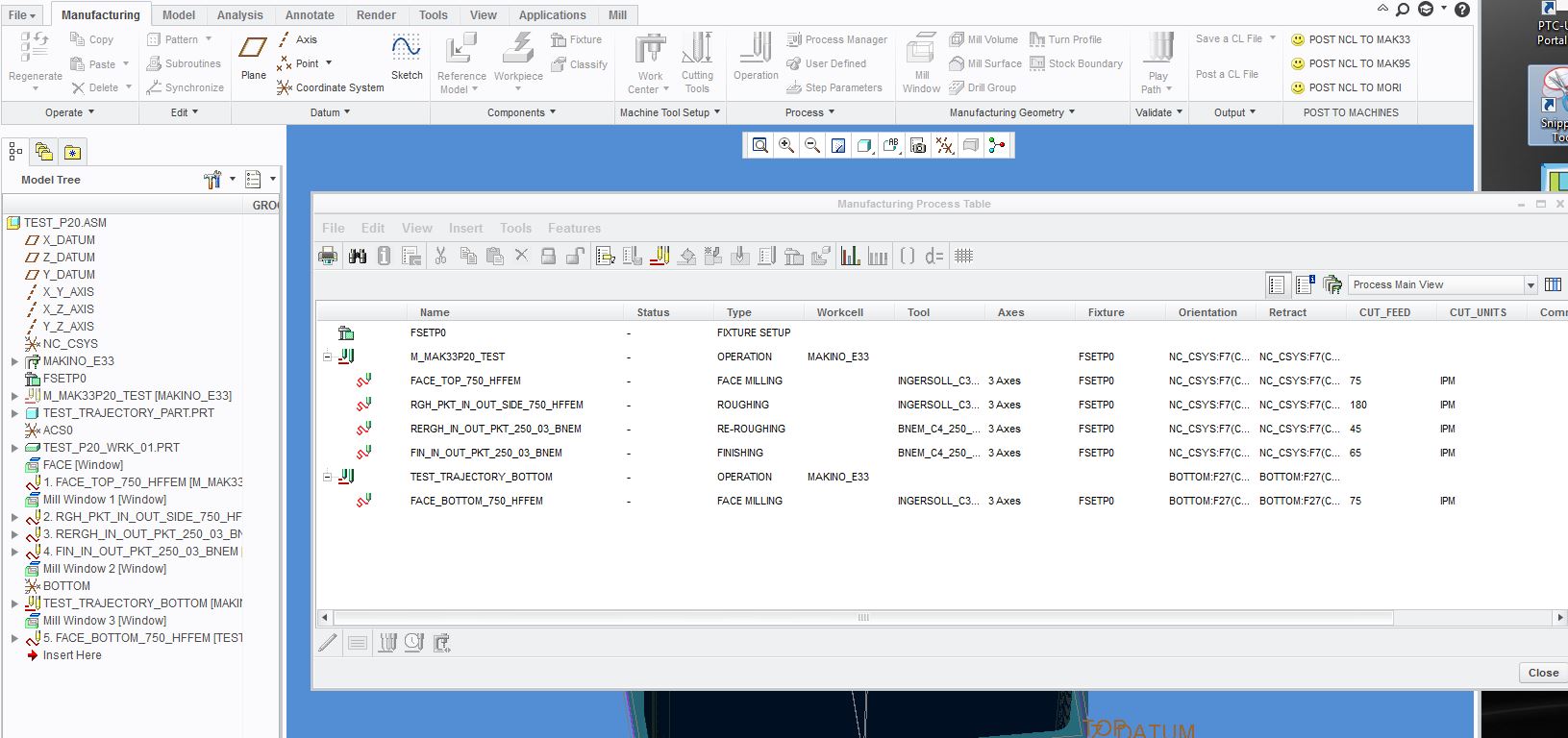This screenshot has width=1568, height=738.
Task: Click the Folder Browser tab icon in navigator
Action: coord(43,152)
